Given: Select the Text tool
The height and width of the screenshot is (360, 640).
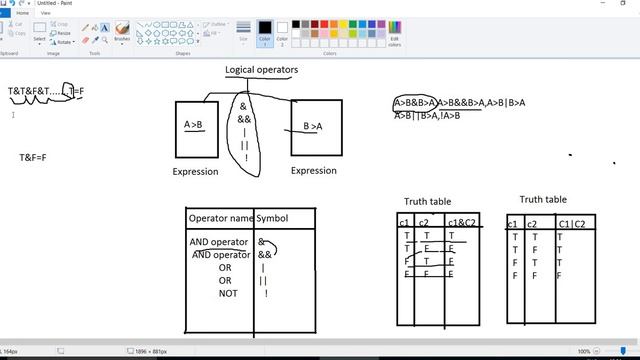Looking at the screenshot, I should click(105, 28).
